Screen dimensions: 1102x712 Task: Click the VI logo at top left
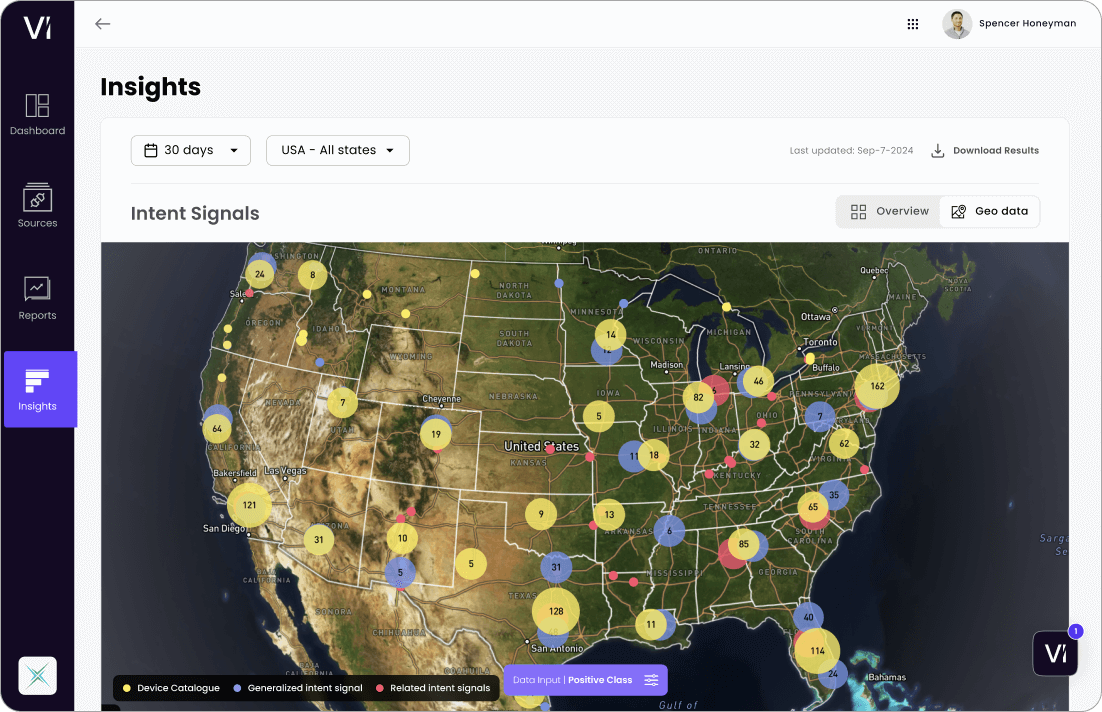tap(37, 27)
